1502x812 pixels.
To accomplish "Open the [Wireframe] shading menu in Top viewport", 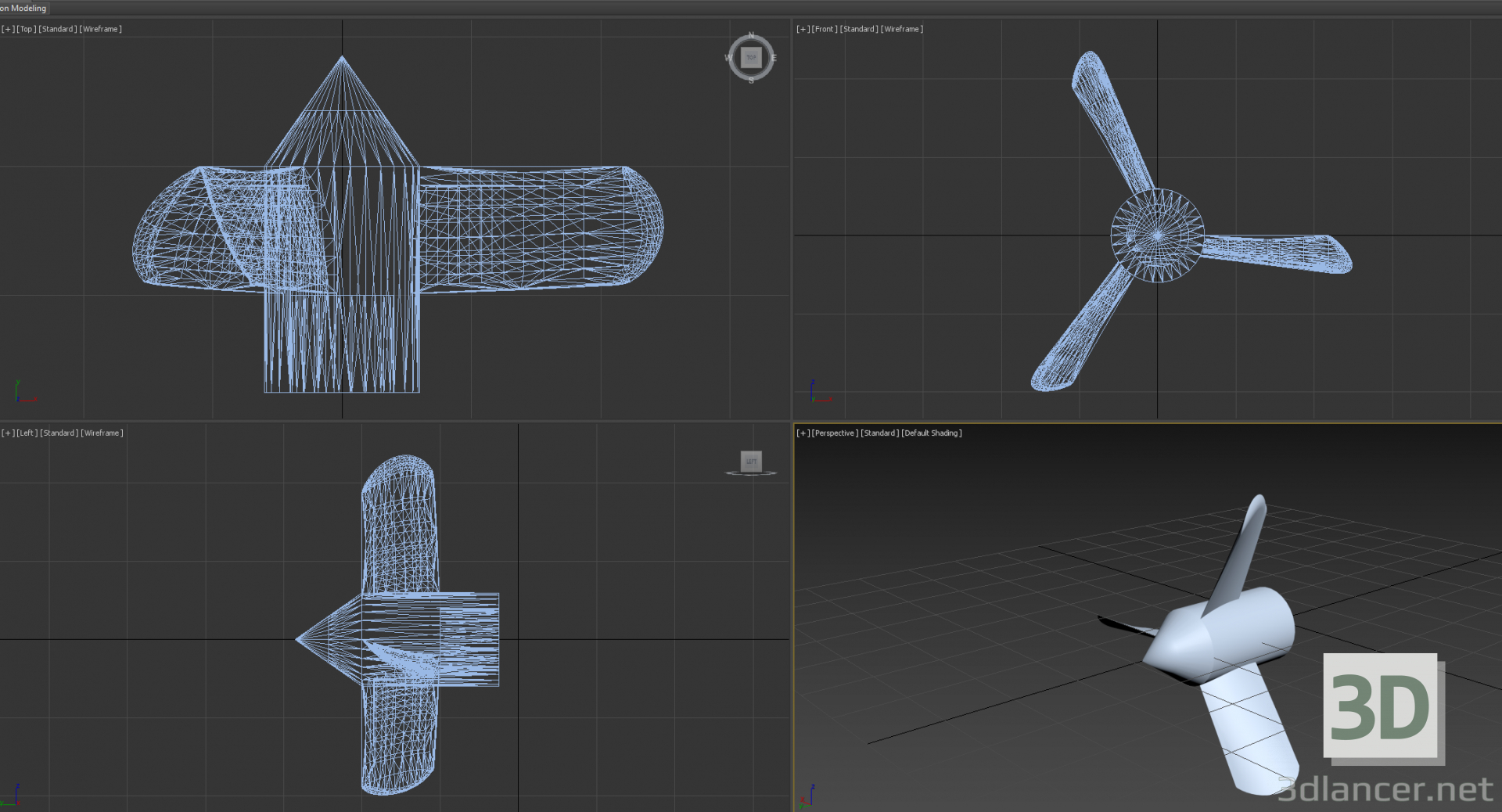I will coord(100,29).
